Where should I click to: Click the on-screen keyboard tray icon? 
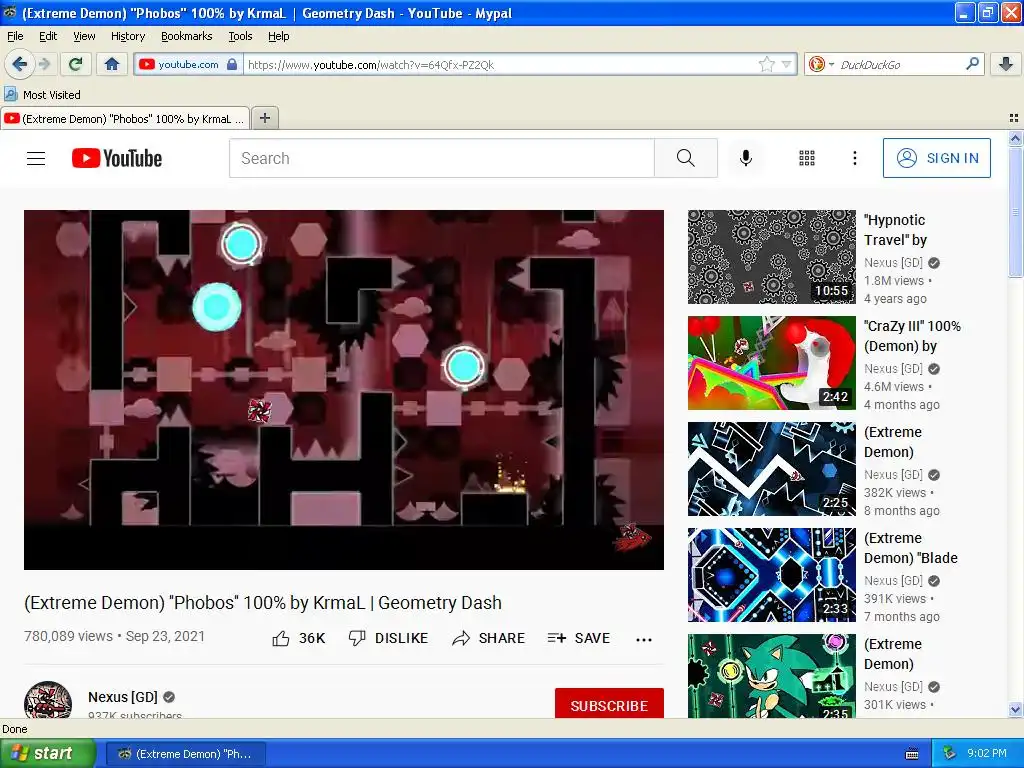coord(912,754)
